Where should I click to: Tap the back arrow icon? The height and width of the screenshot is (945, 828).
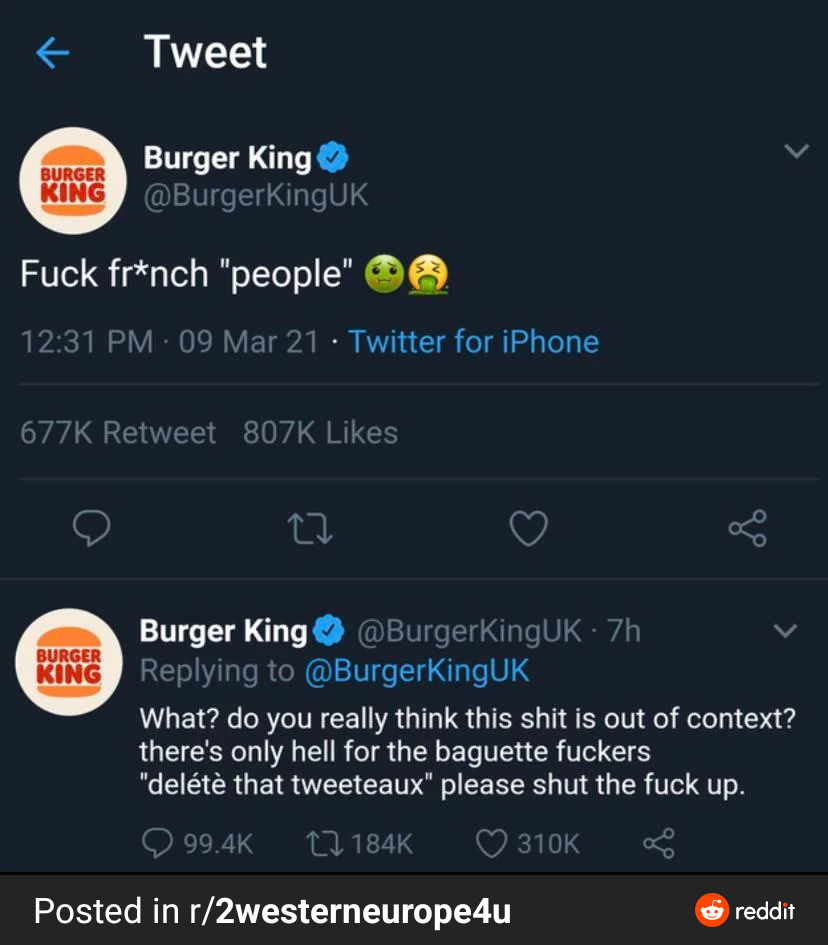point(52,53)
